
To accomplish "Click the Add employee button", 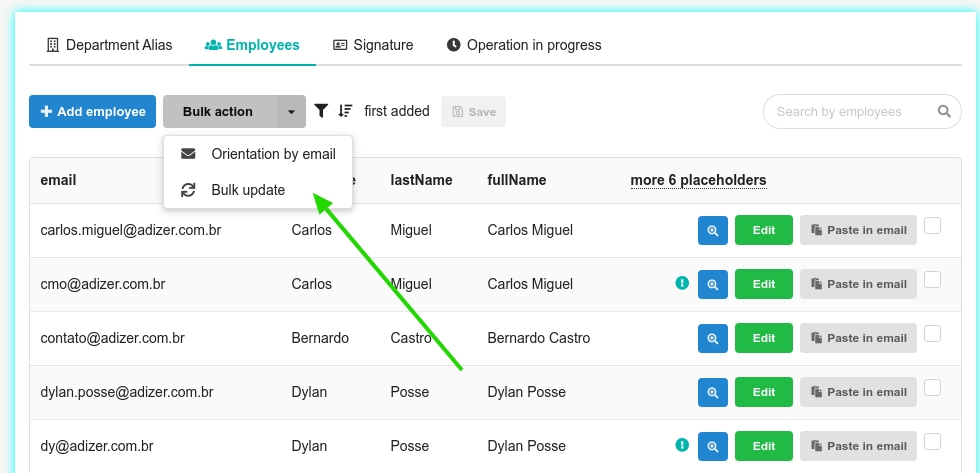I will 92,112.
